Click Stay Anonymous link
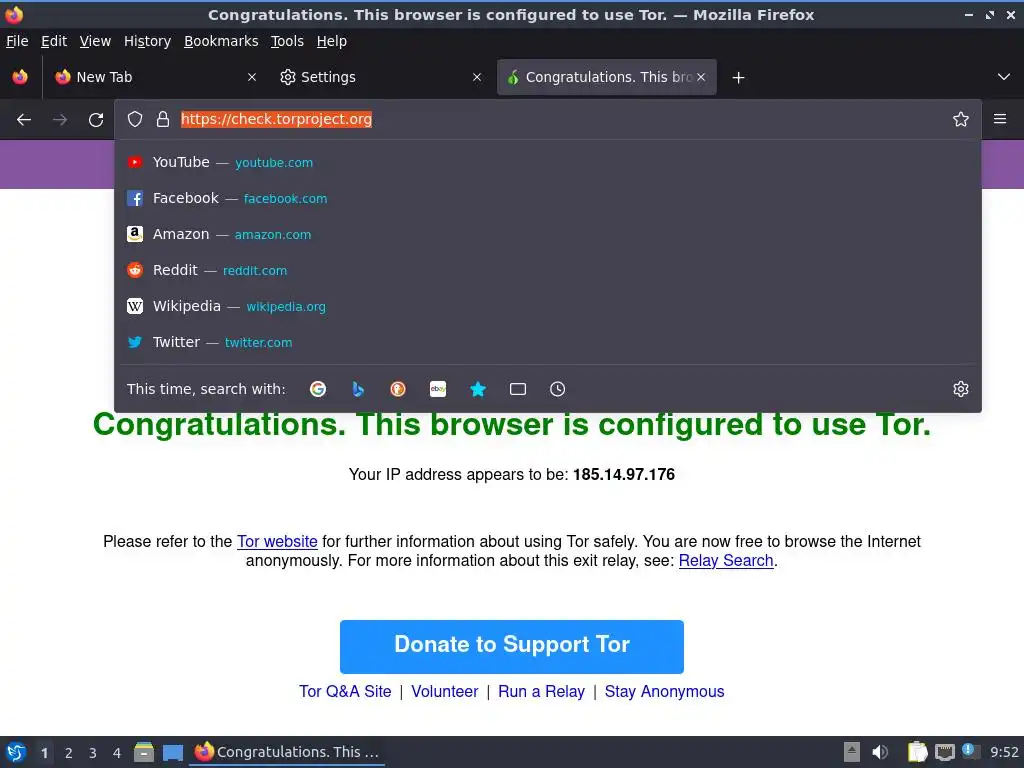The image size is (1024, 768). coord(664,692)
